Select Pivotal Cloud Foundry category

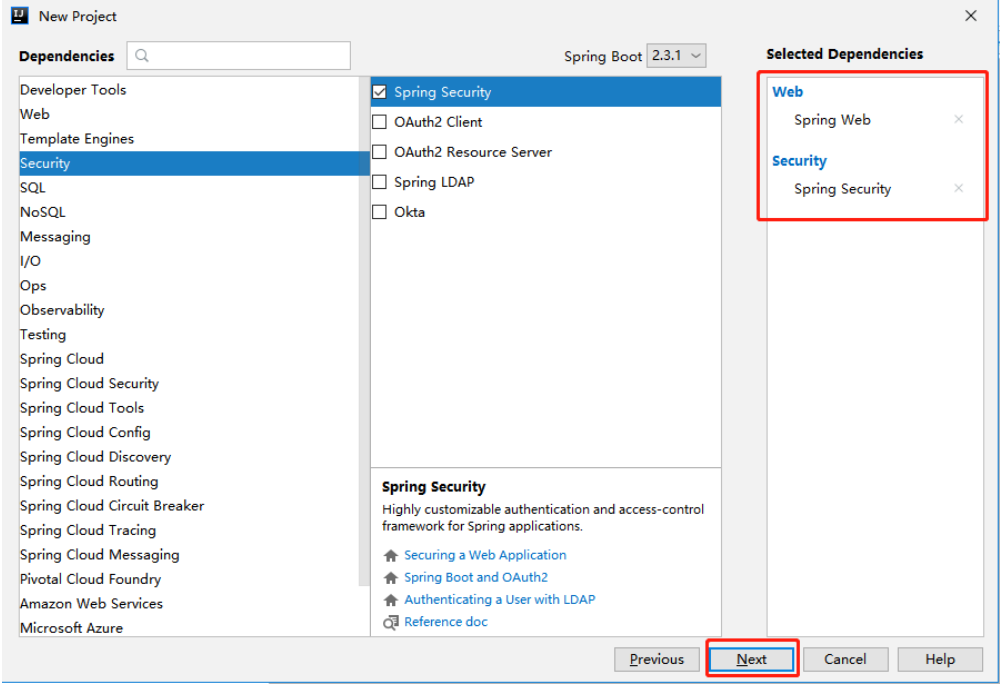coord(189,579)
